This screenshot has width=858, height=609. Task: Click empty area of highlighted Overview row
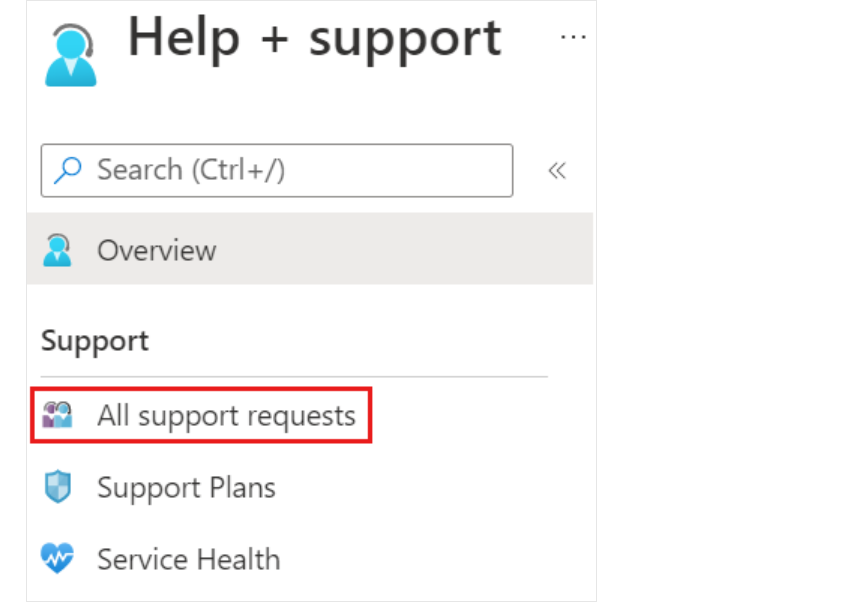[405, 249]
